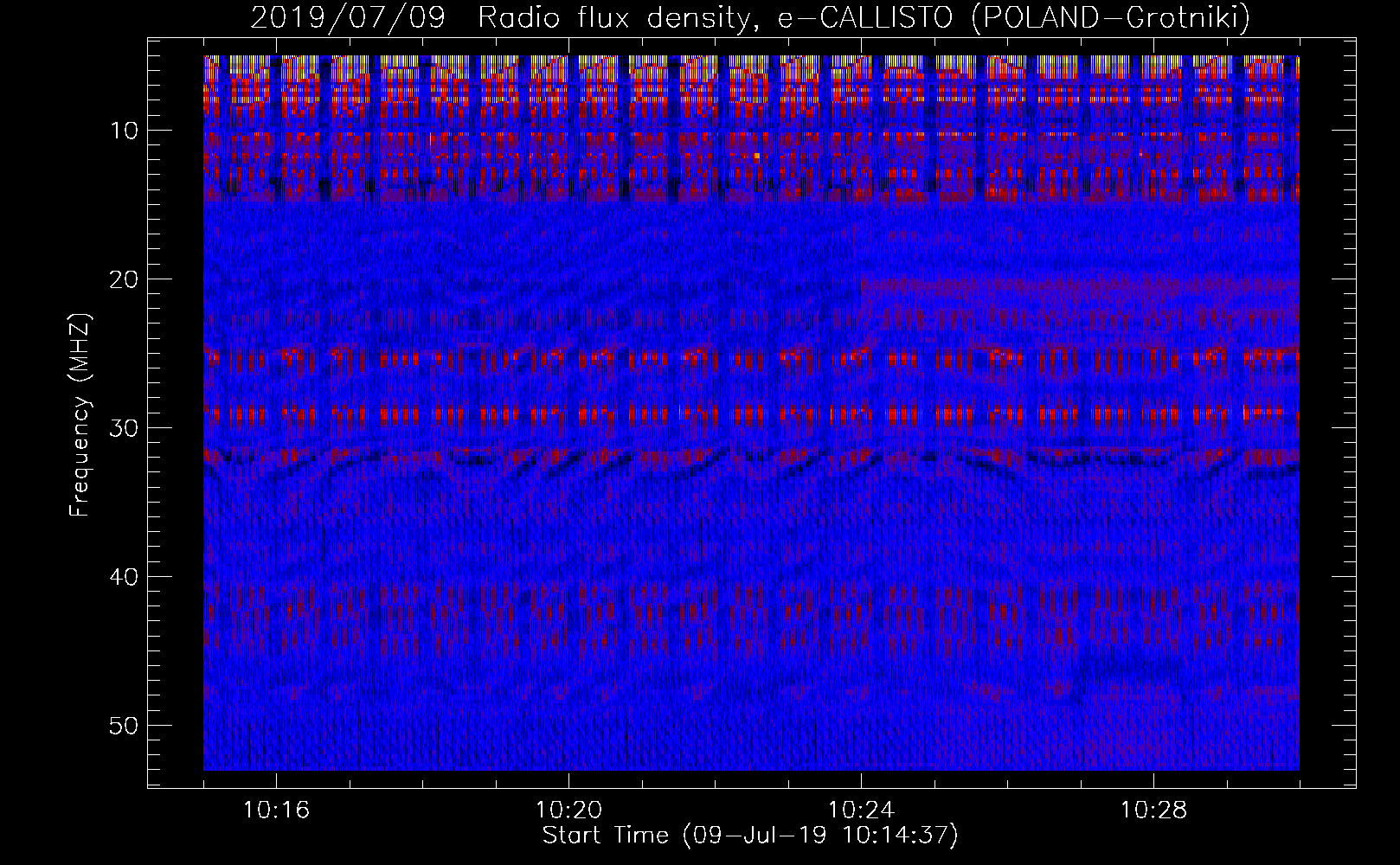Click the frequency tick label 40

pyautogui.click(x=125, y=577)
